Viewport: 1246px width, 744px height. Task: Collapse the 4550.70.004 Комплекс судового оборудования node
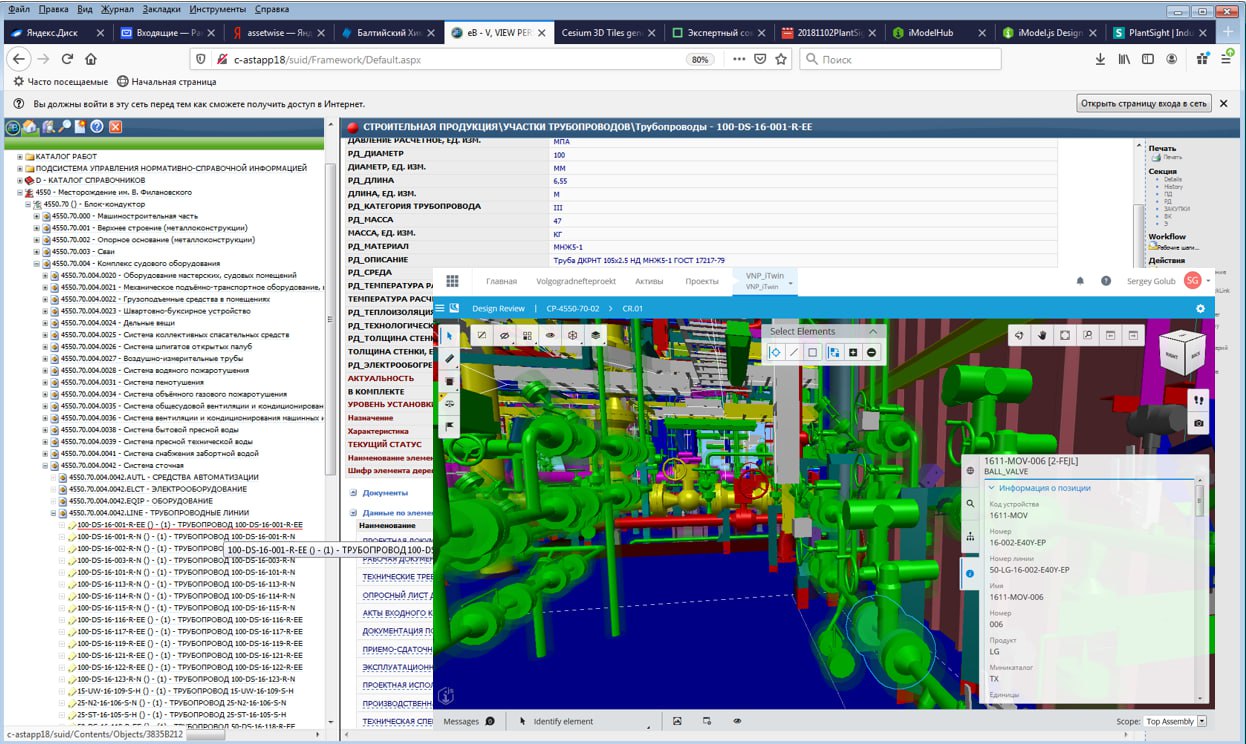[37, 263]
